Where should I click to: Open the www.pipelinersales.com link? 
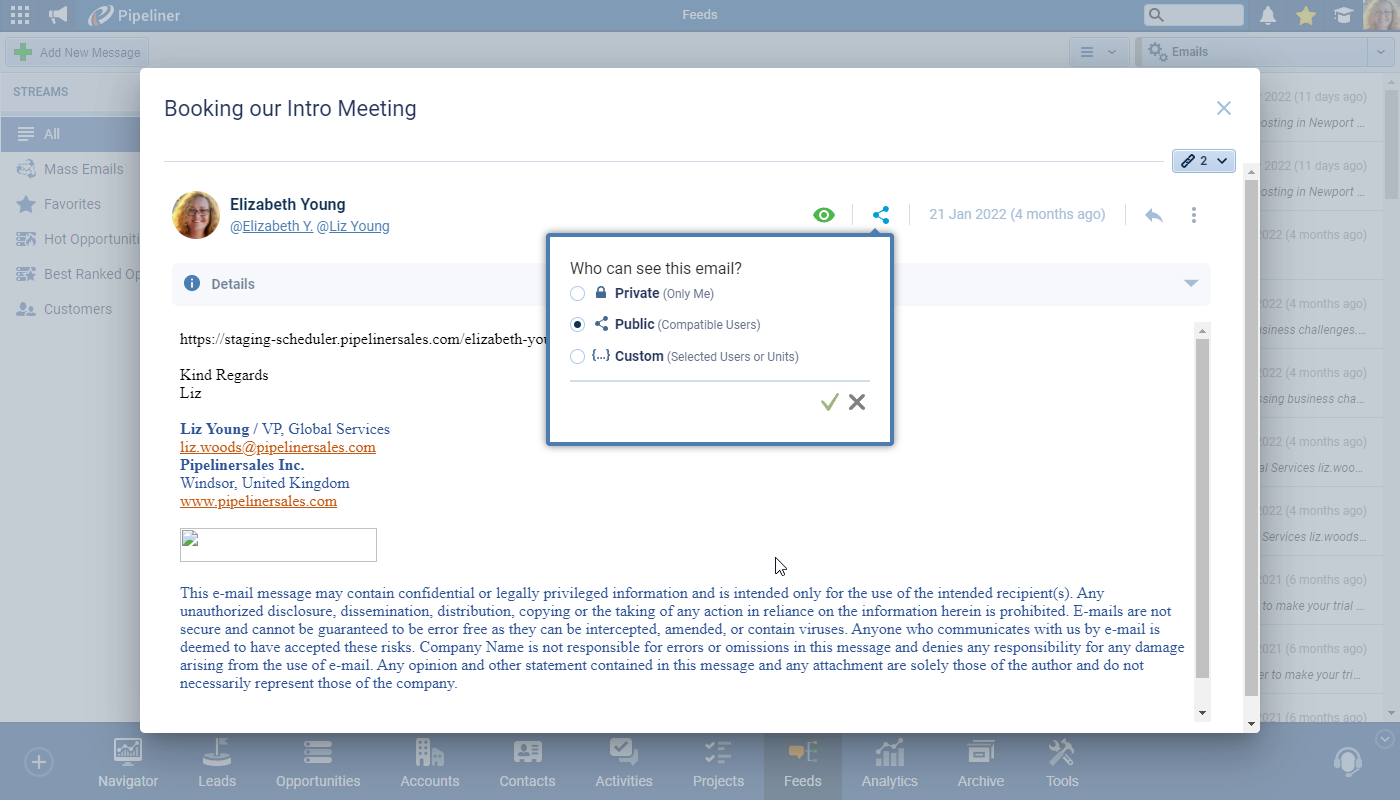[x=258, y=501]
